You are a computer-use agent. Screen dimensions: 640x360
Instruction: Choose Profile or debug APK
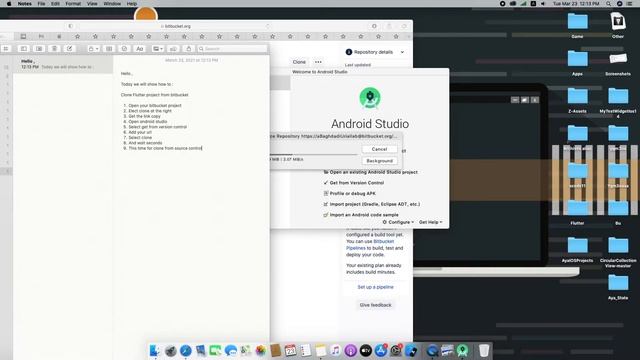click(x=349, y=193)
